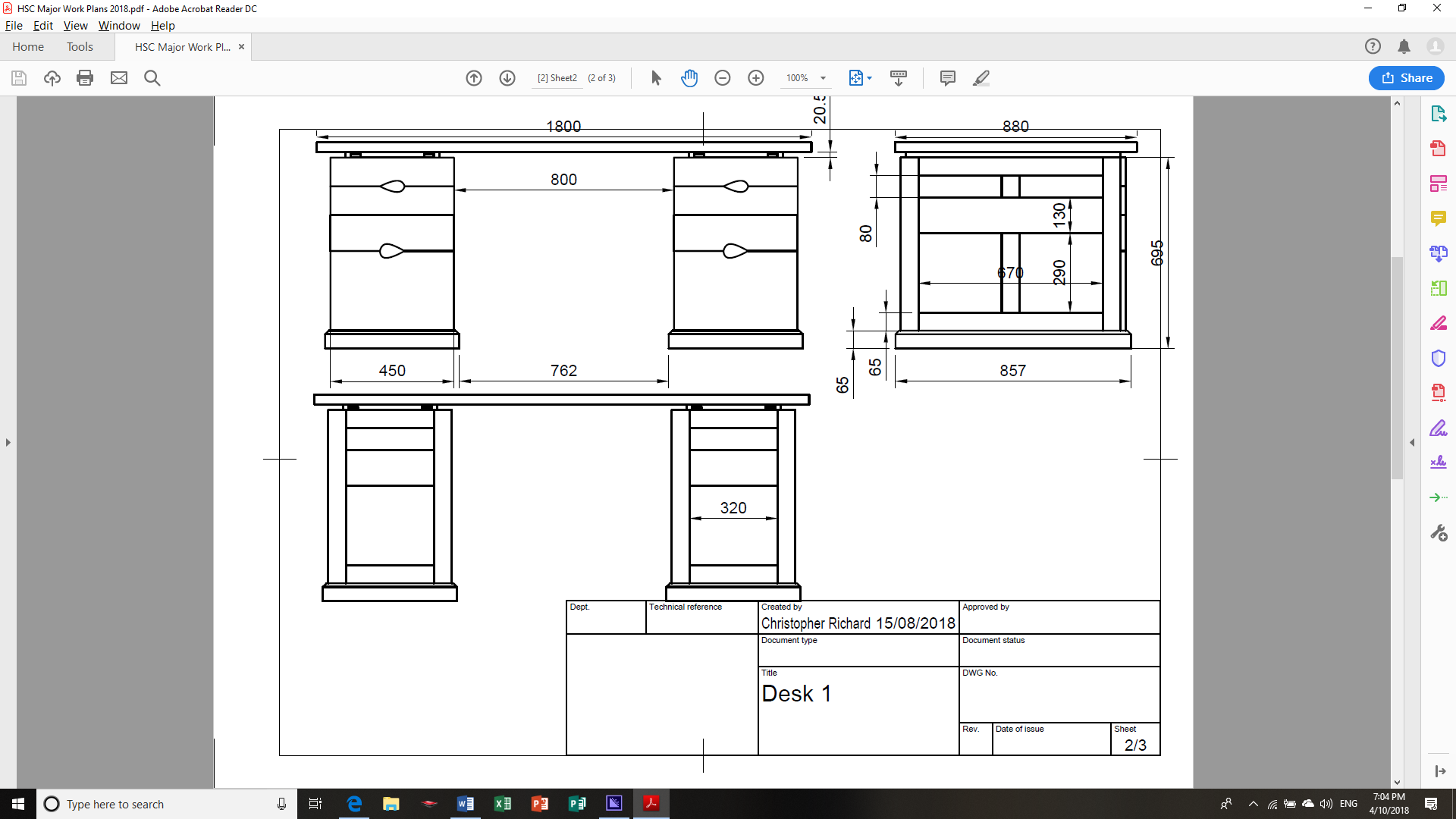Open Combine Files tool in right pane
Image resolution: width=1456 pixels, height=819 pixels.
tap(1438, 253)
